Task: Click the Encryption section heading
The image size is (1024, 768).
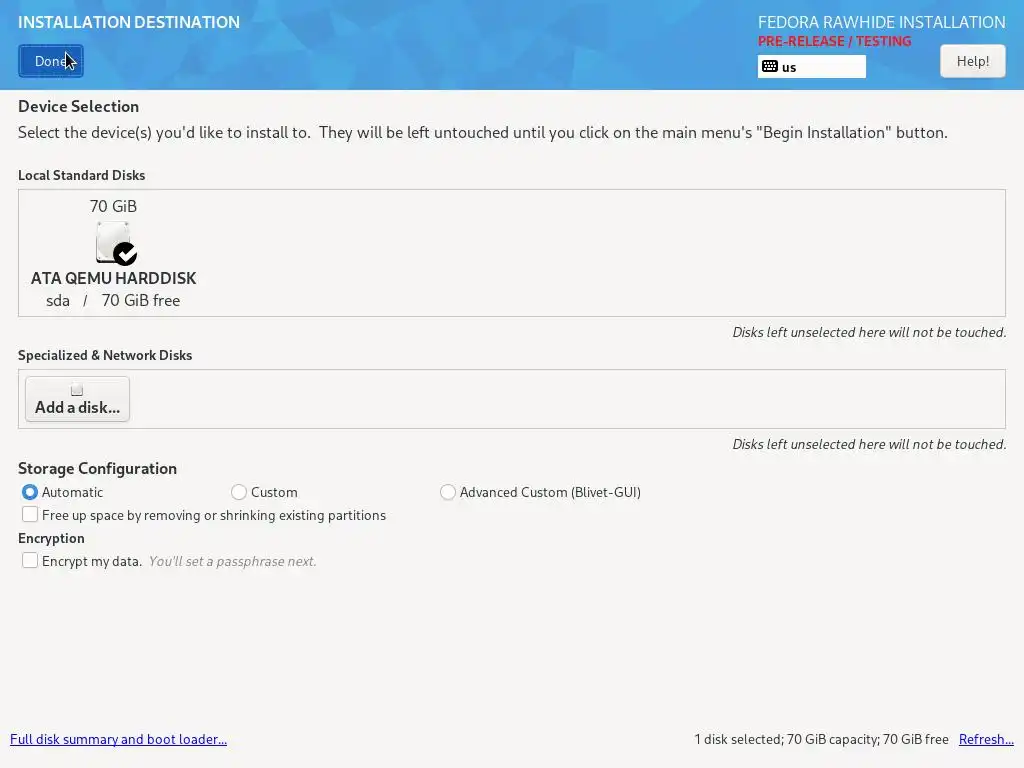Action: point(51,538)
